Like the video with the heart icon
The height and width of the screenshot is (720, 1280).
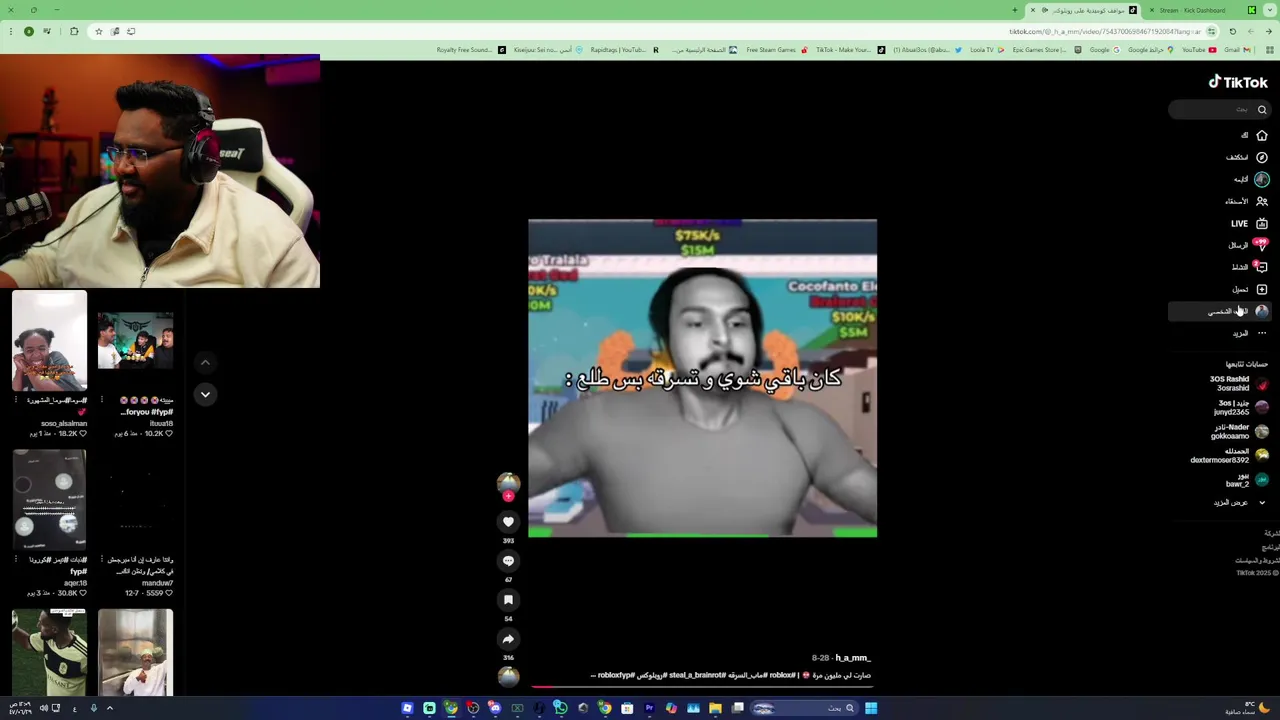pos(508,521)
